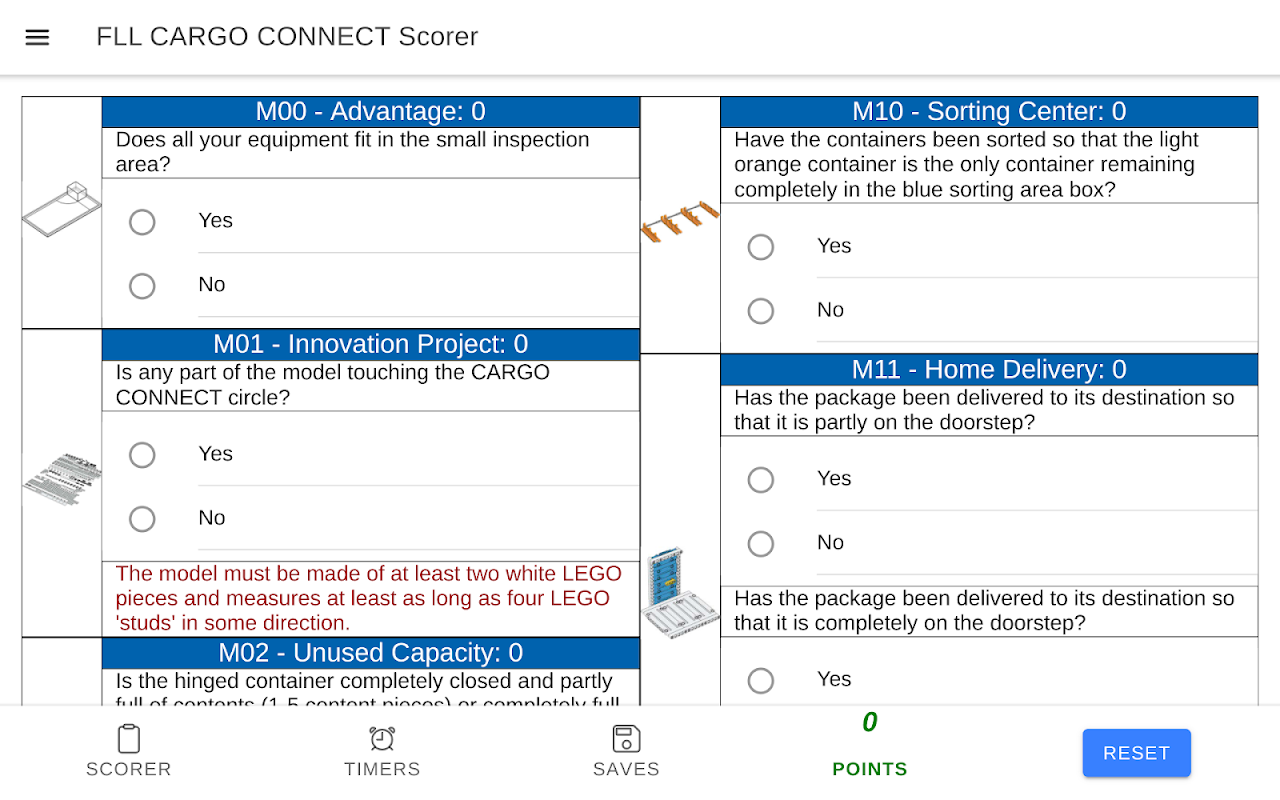Select Yes for package completely on doorstep

pos(761,680)
